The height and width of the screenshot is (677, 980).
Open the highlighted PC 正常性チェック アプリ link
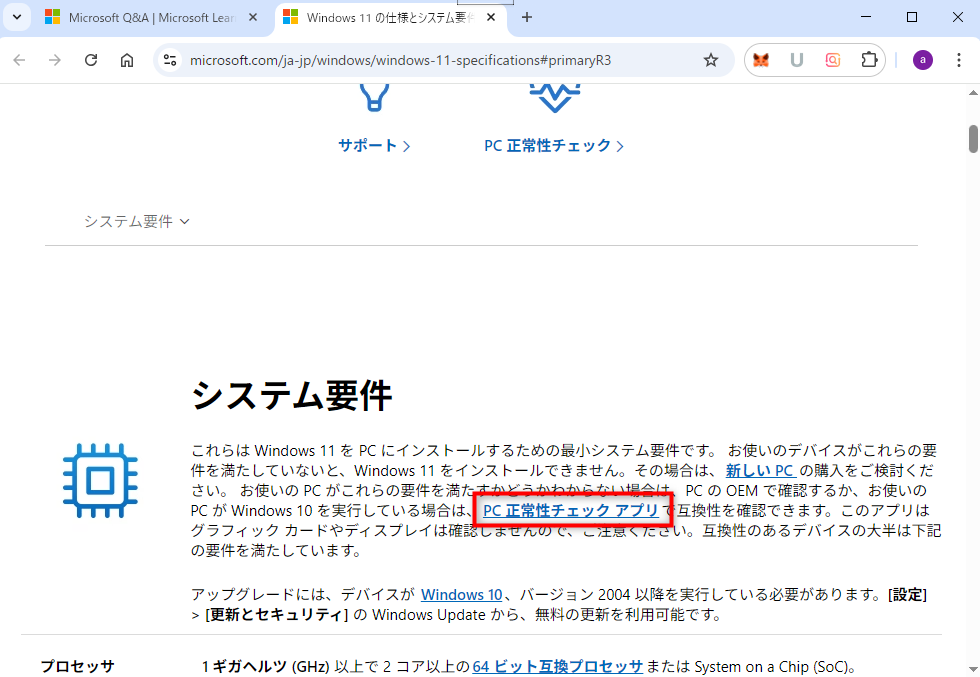571,511
